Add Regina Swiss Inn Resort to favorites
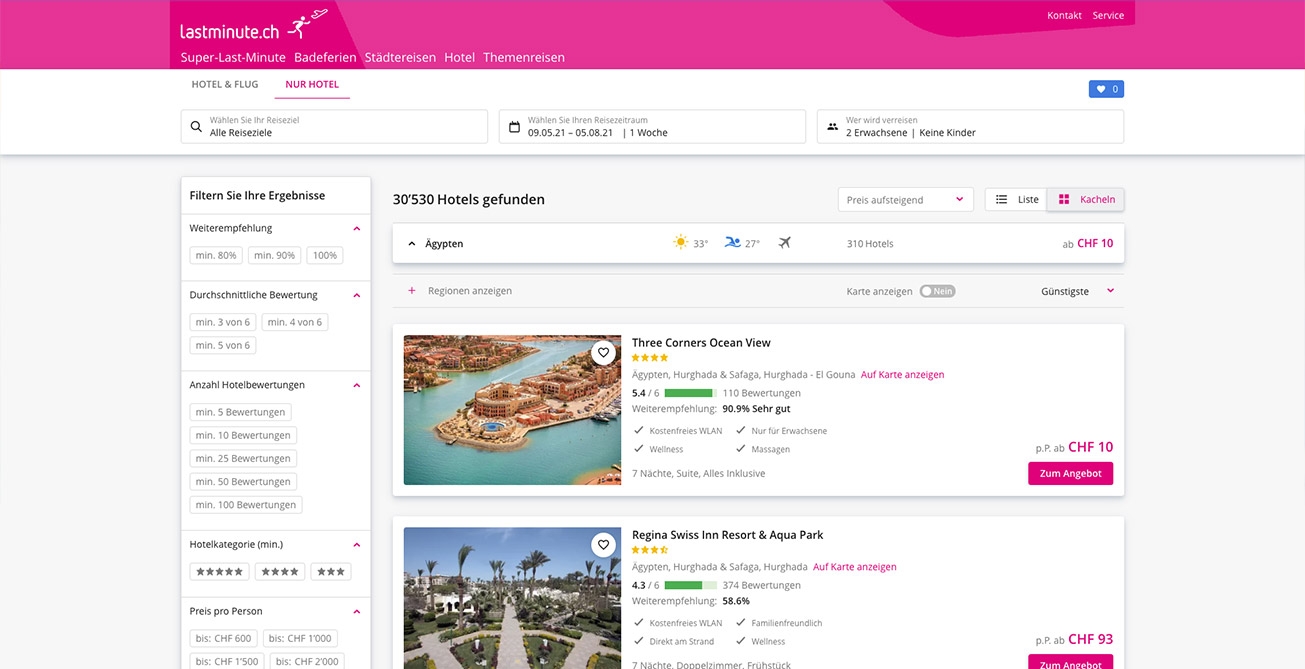This screenshot has width=1305, height=669. (602, 544)
